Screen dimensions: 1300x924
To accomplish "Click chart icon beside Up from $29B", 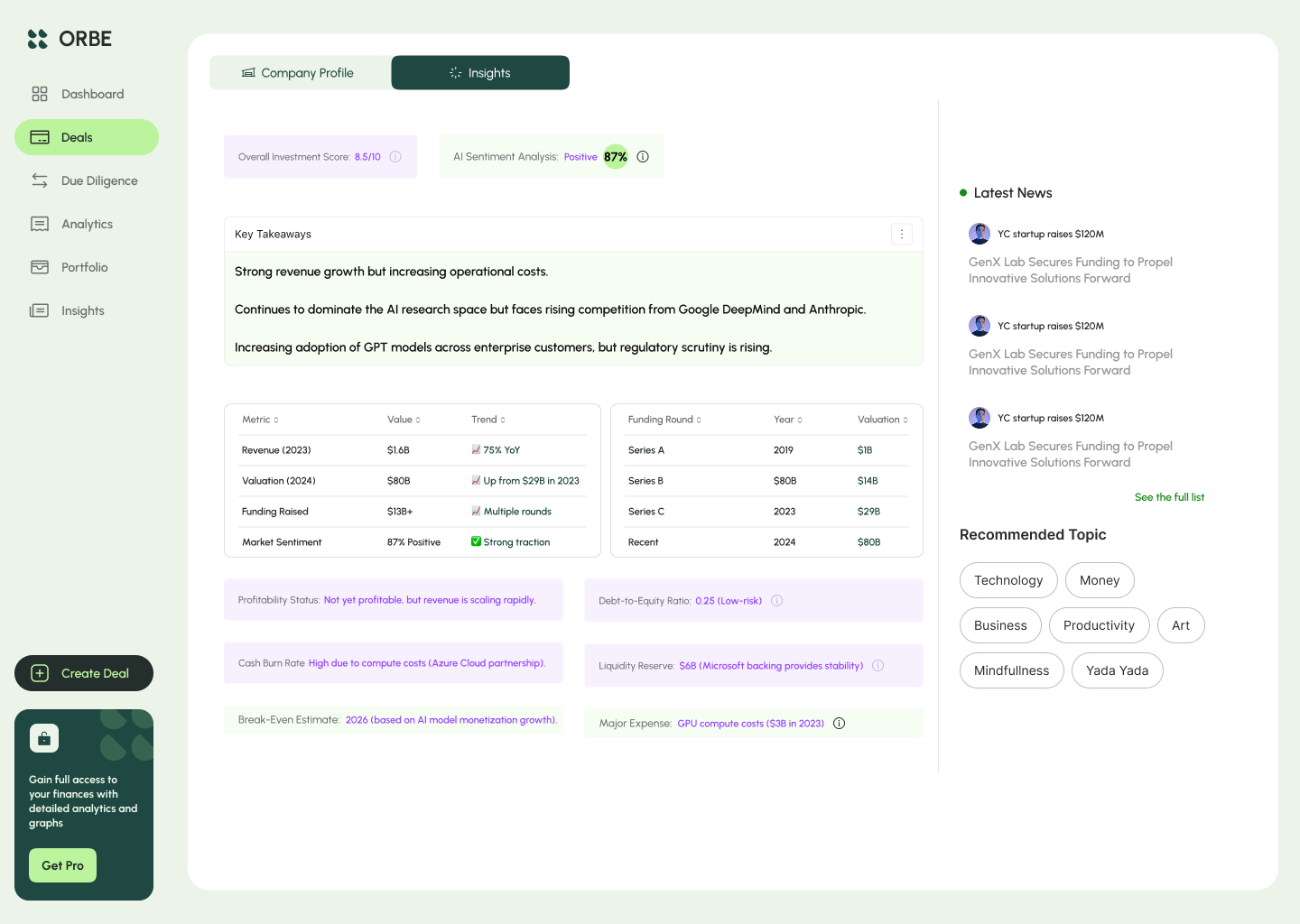I will pyautogui.click(x=476, y=480).
